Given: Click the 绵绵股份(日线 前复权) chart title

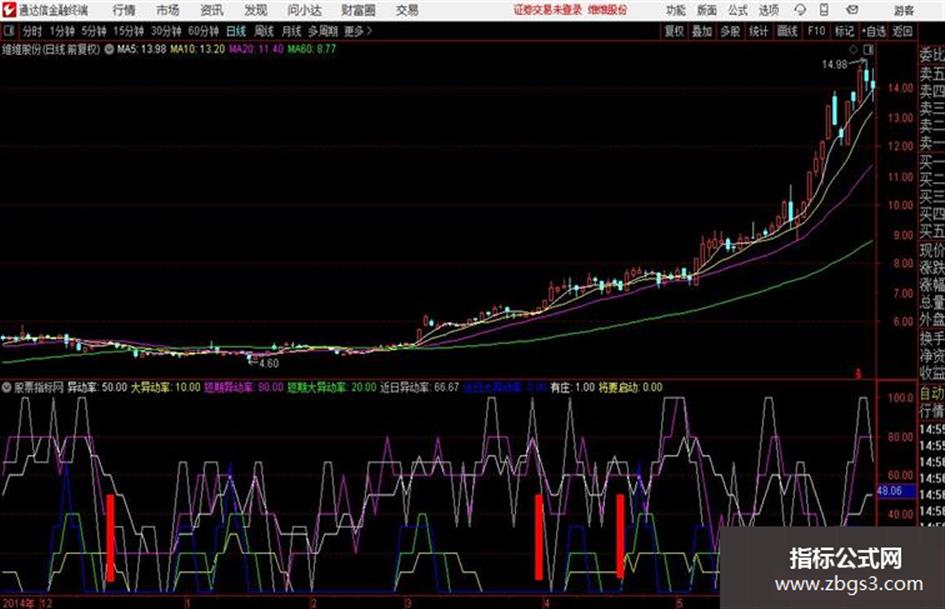Looking at the screenshot, I should (x=51, y=49).
